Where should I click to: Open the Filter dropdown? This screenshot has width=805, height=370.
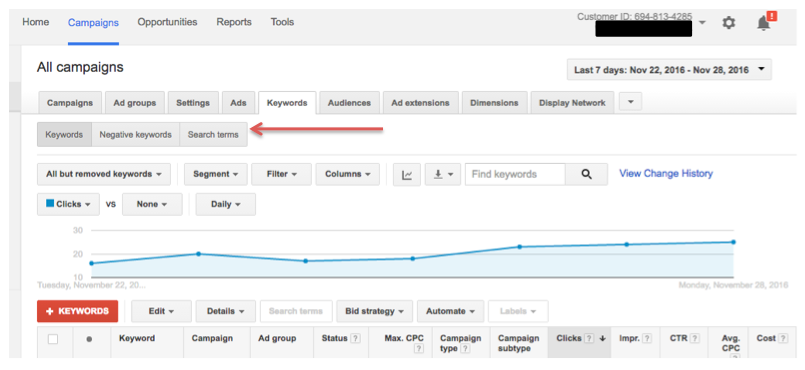pos(281,174)
